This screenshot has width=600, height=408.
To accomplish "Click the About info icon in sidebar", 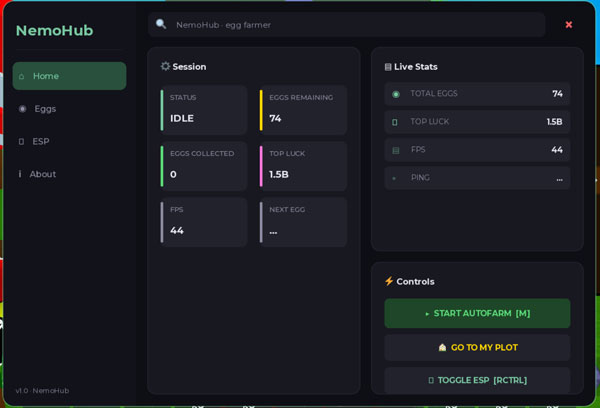I will 20,174.
